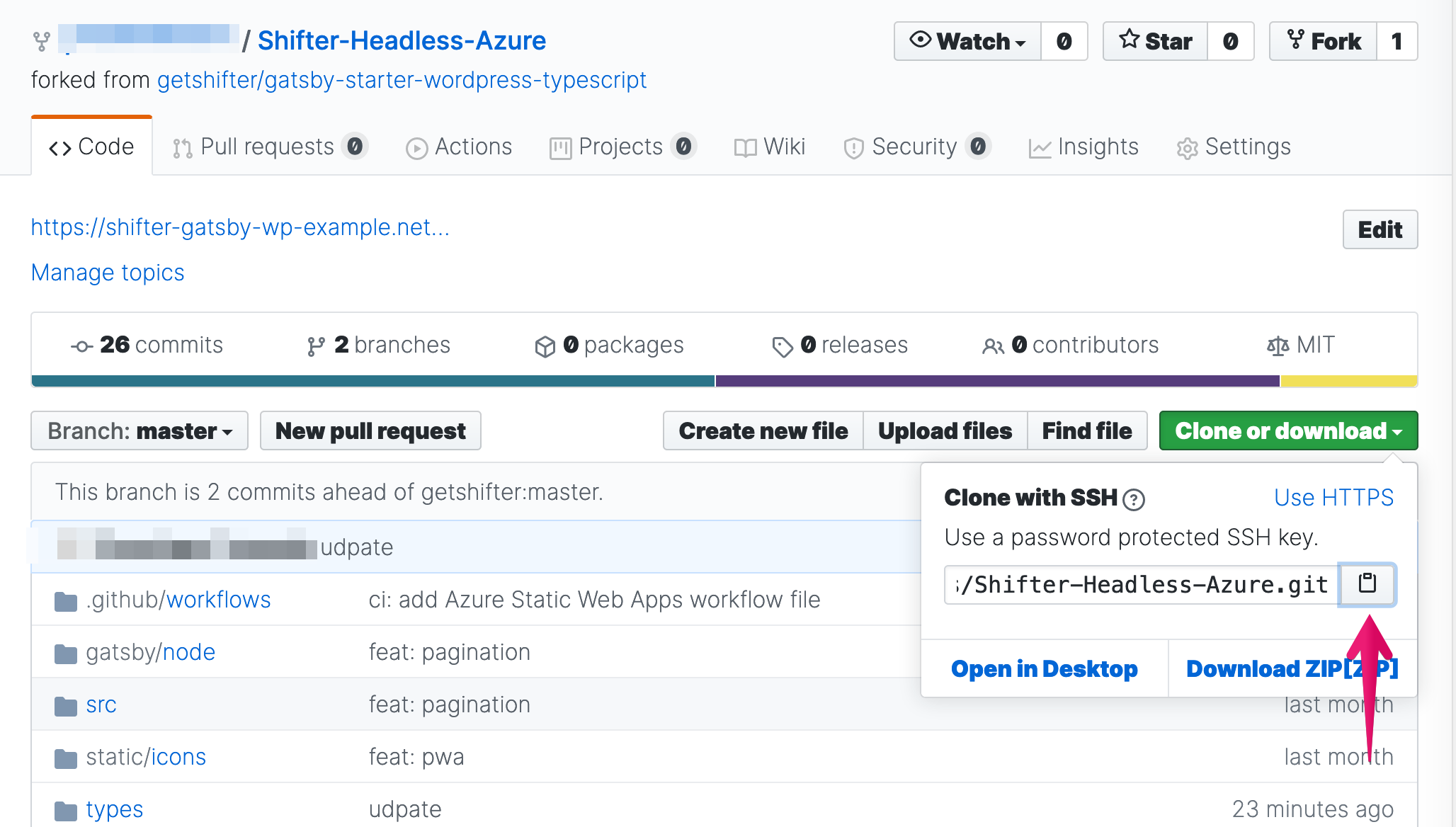Click '23 minutes ago' on types row

(x=1313, y=809)
